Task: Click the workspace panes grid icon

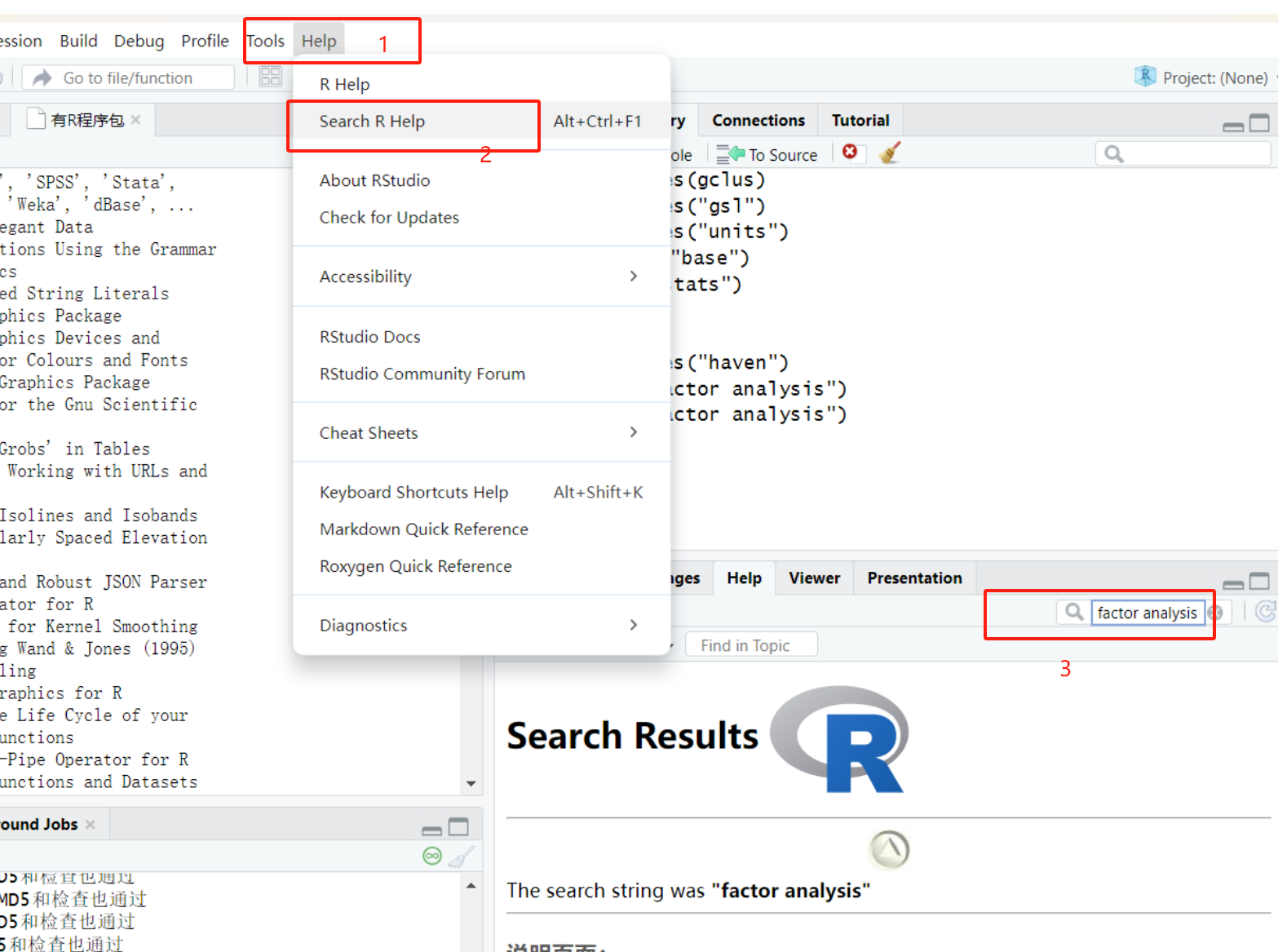Action: point(270,77)
